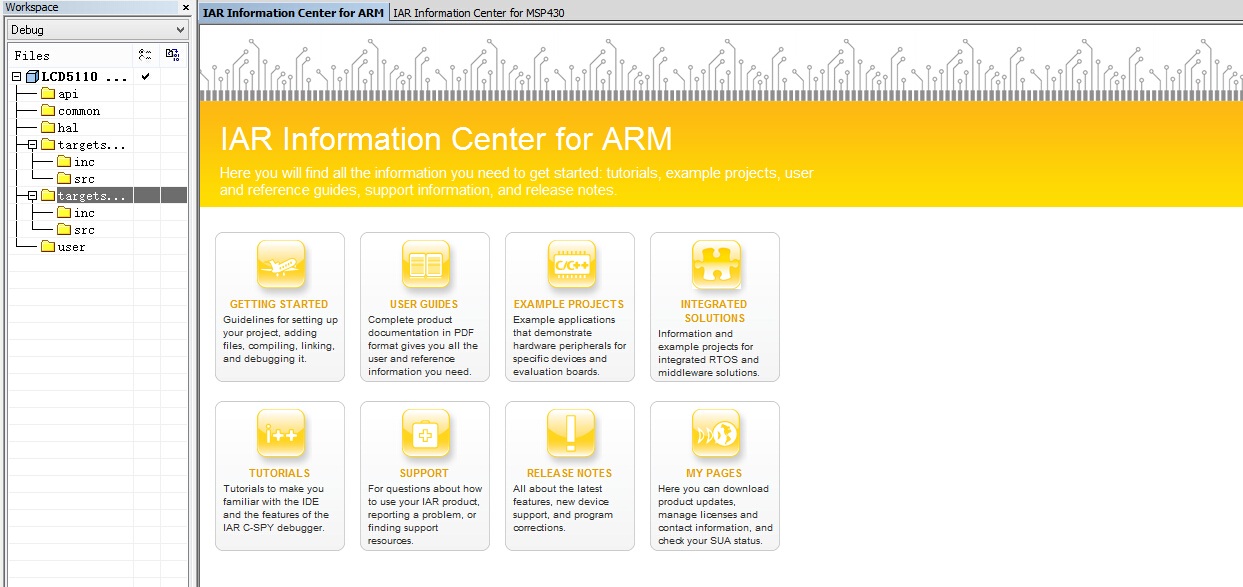Viewport: 1243px width, 587px height.
Task: Launch the Tutorials i++ icon
Action: coord(280,434)
